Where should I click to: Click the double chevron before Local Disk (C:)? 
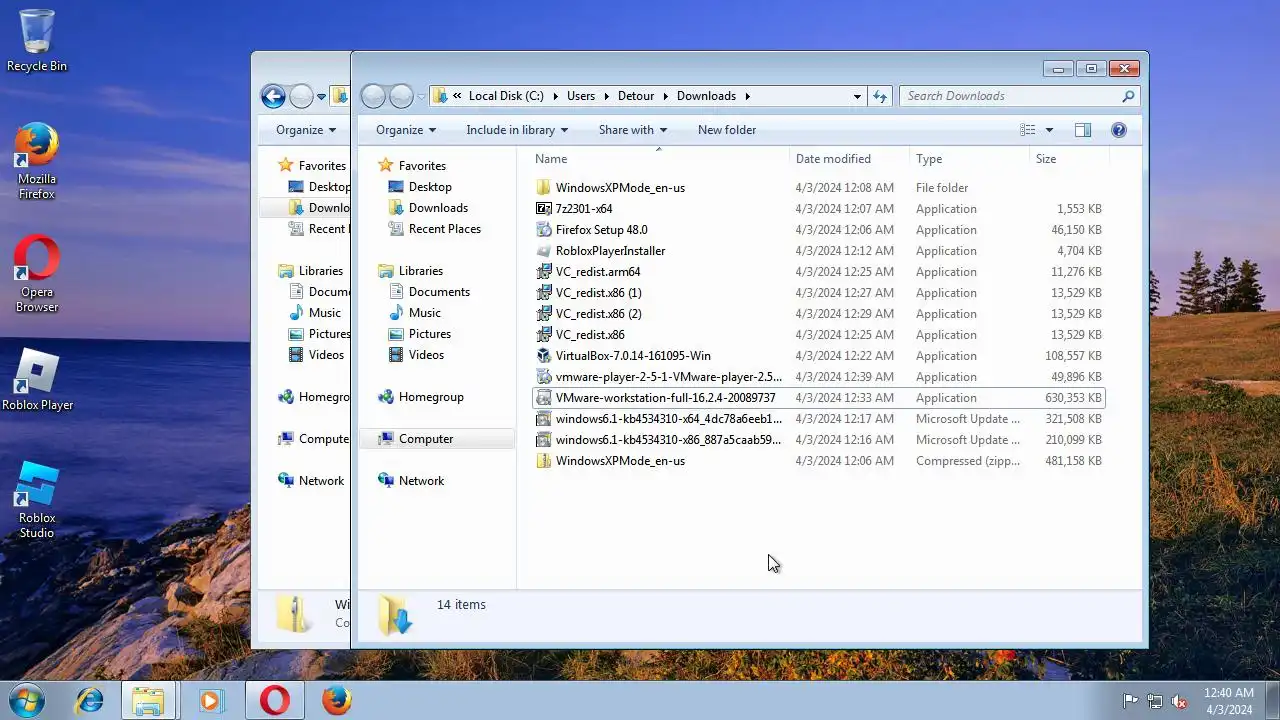point(457,96)
